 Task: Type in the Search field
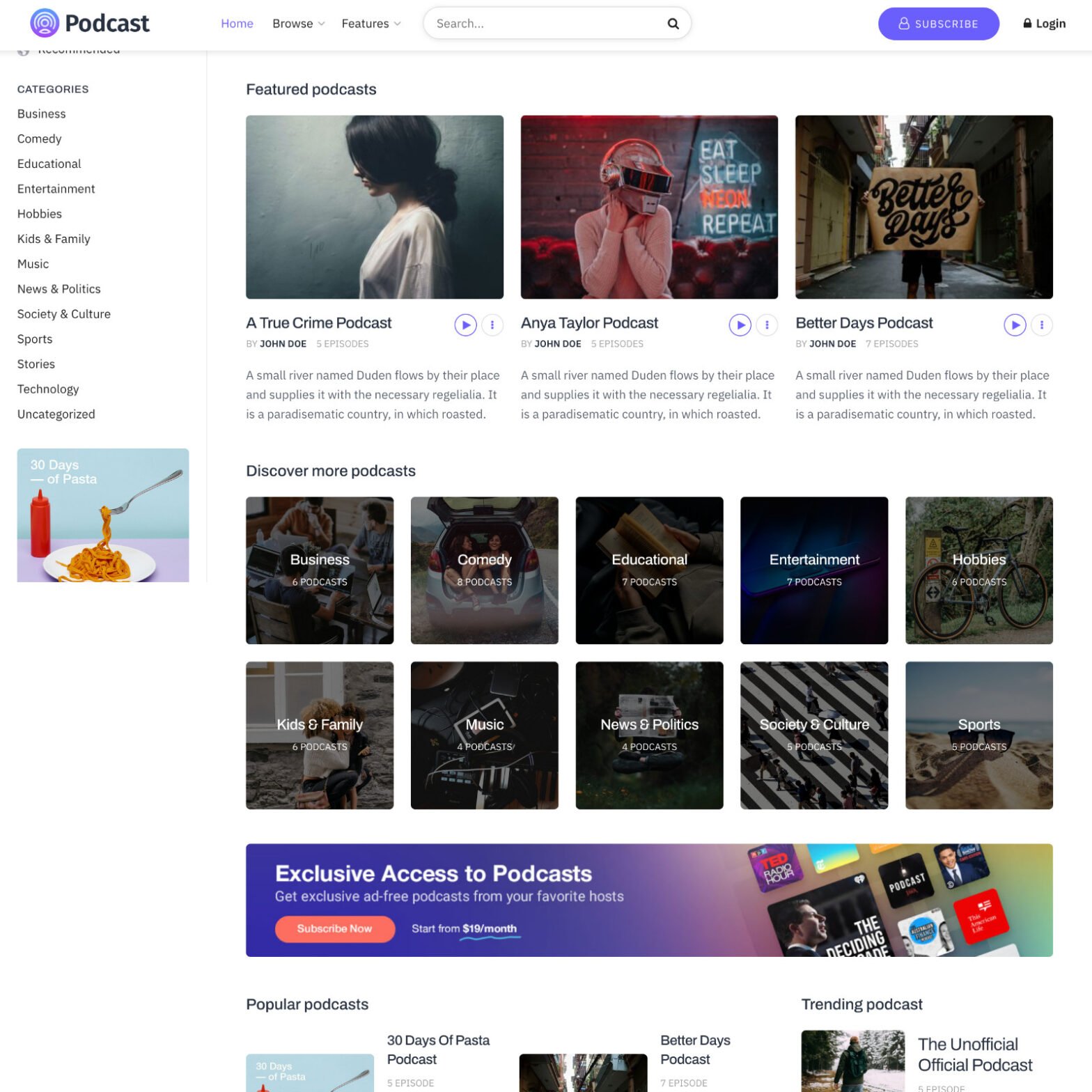[543, 24]
